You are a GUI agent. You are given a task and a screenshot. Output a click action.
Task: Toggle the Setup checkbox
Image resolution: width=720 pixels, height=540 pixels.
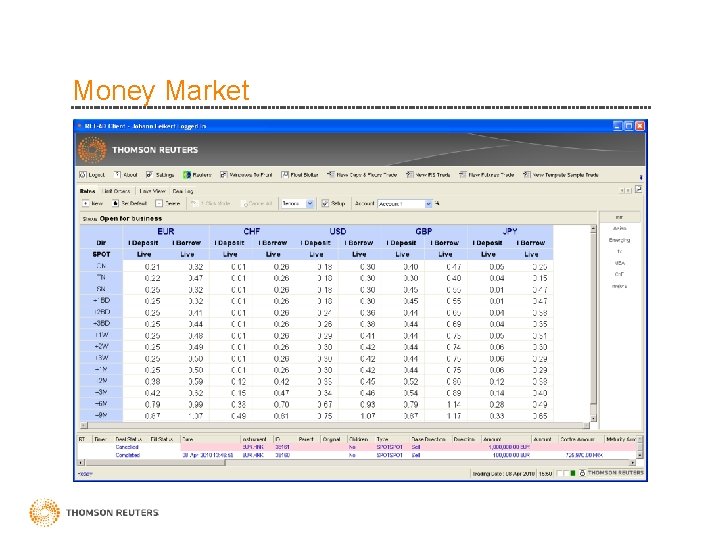pyautogui.click(x=325, y=203)
